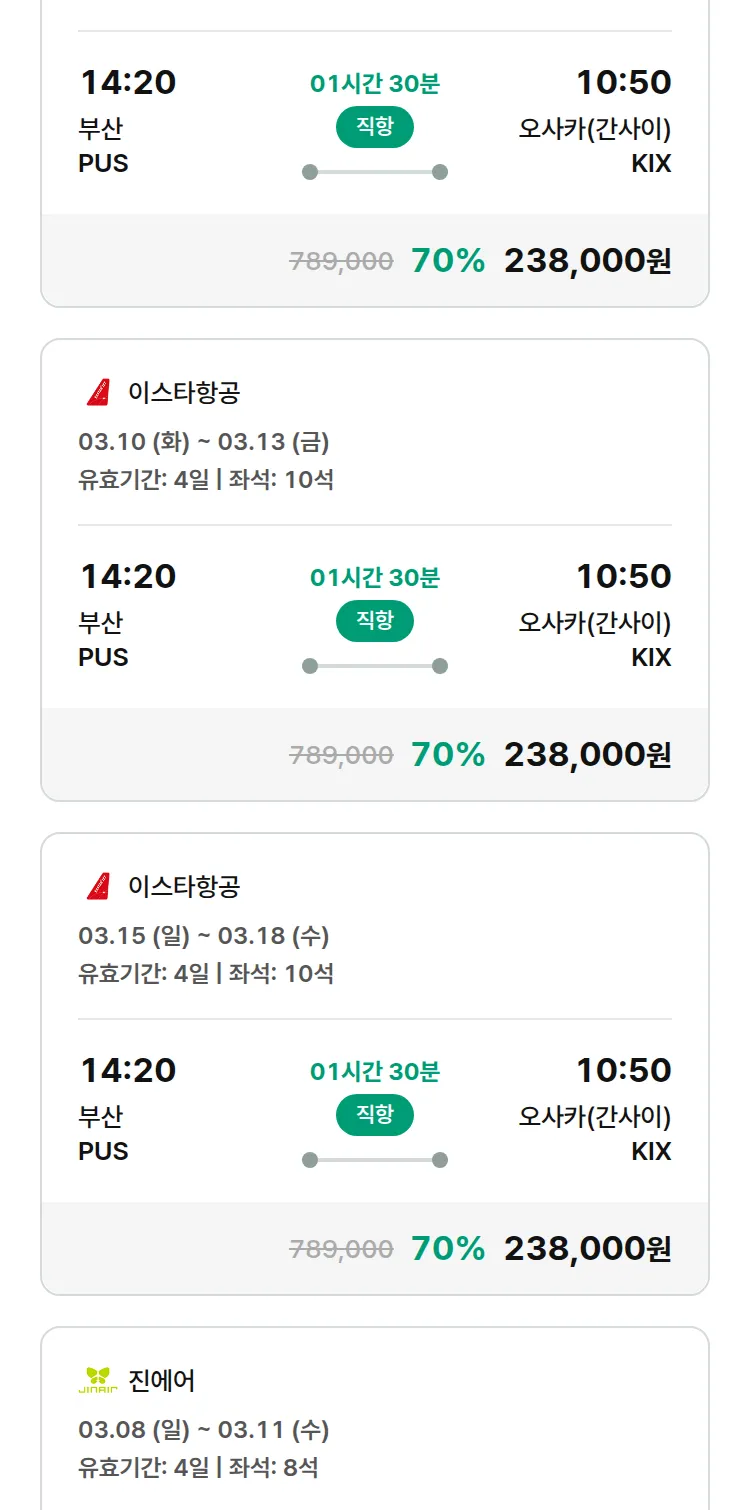Click the Eastar Jet logo on 03.15 card
Viewport: 750px width, 1510px height.
(98, 887)
